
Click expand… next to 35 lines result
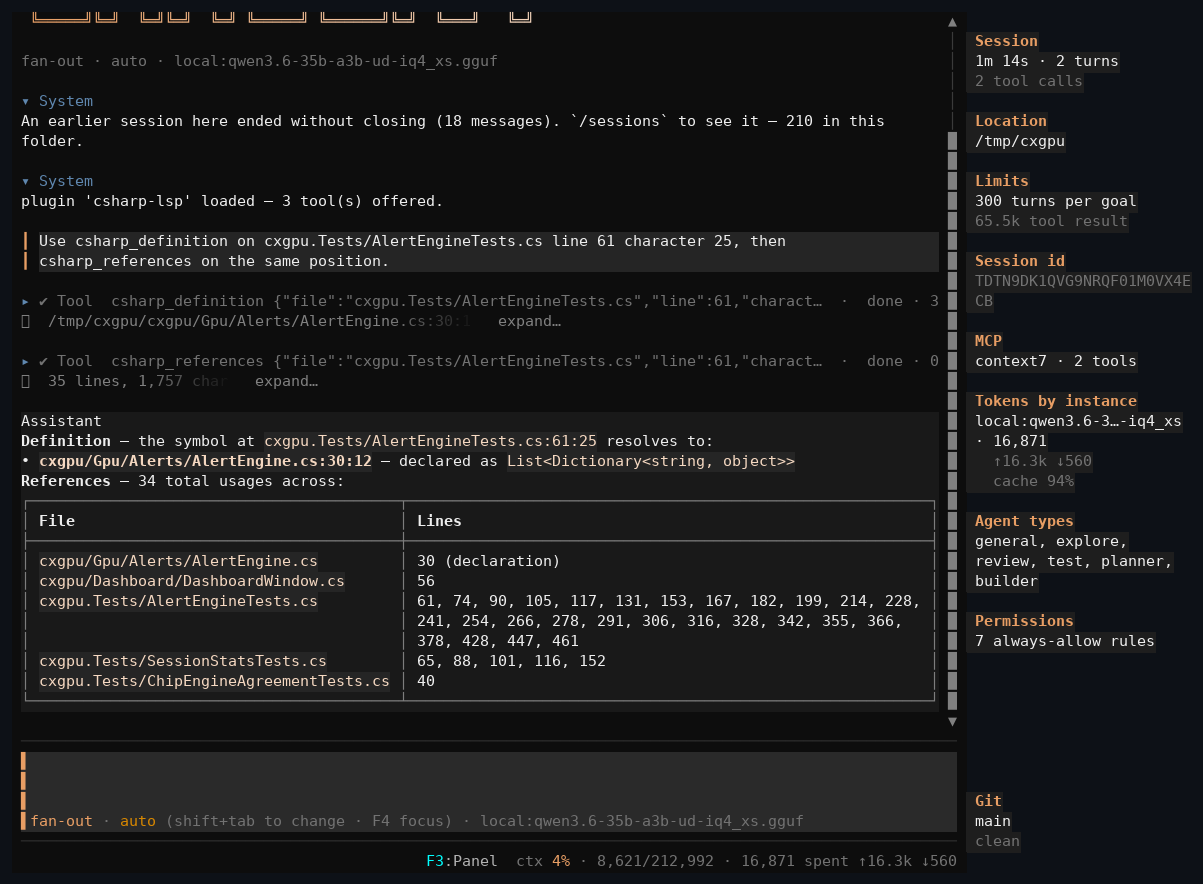(286, 381)
